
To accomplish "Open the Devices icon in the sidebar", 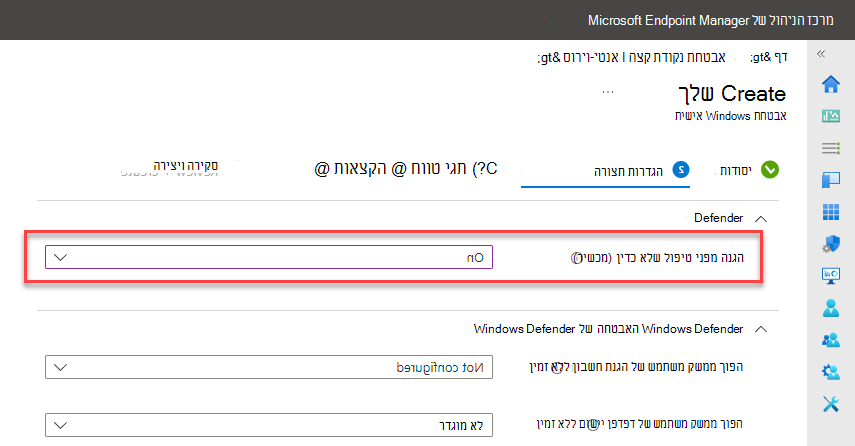I will (830, 179).
